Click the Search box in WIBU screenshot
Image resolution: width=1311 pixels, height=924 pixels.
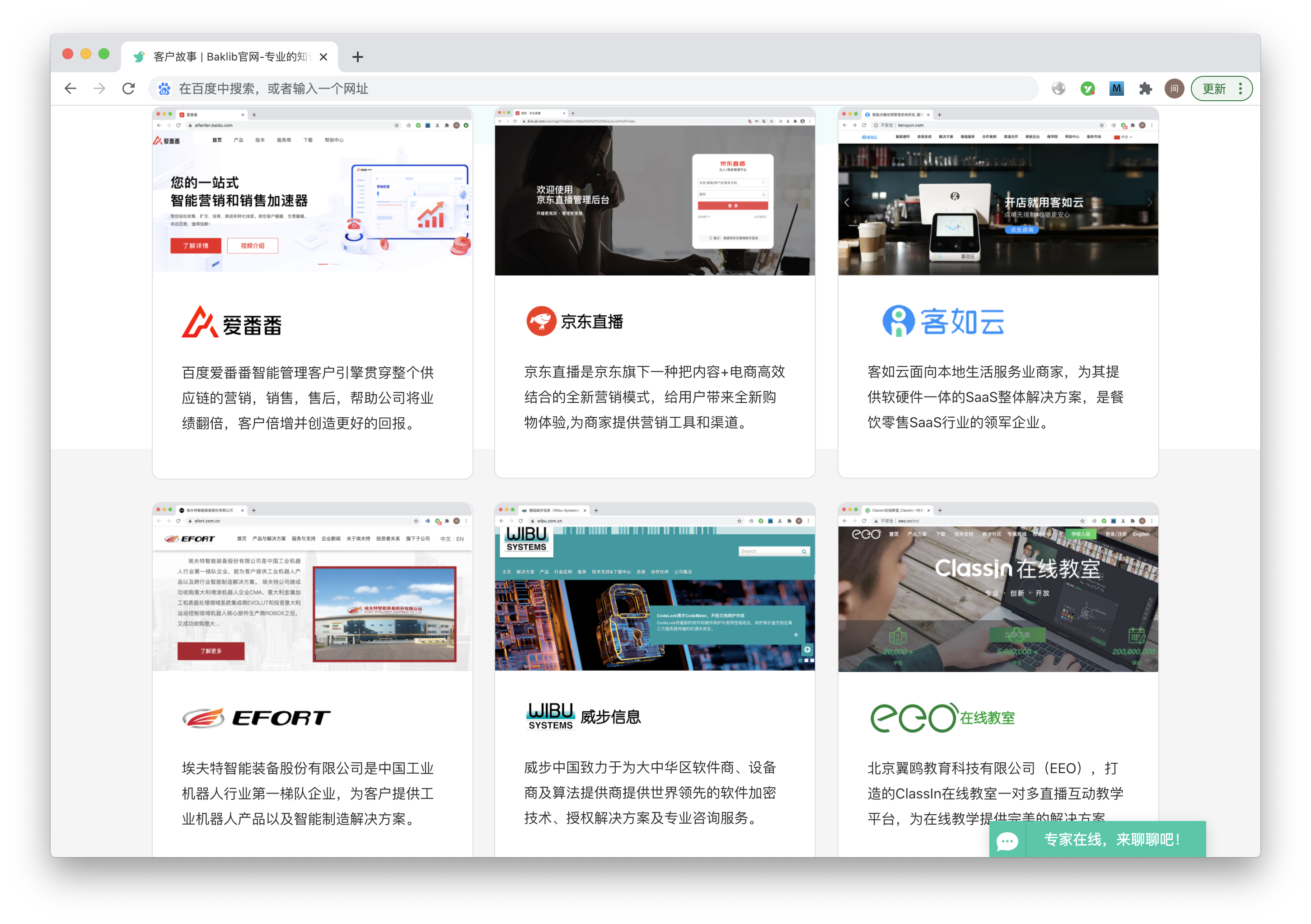click(774, 551)
